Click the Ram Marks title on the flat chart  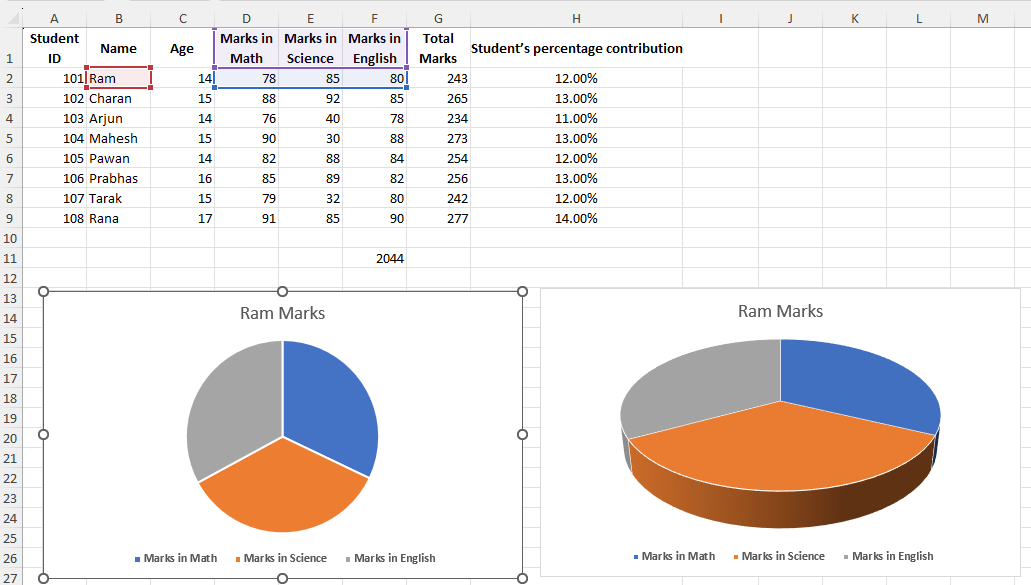[281, 311]
